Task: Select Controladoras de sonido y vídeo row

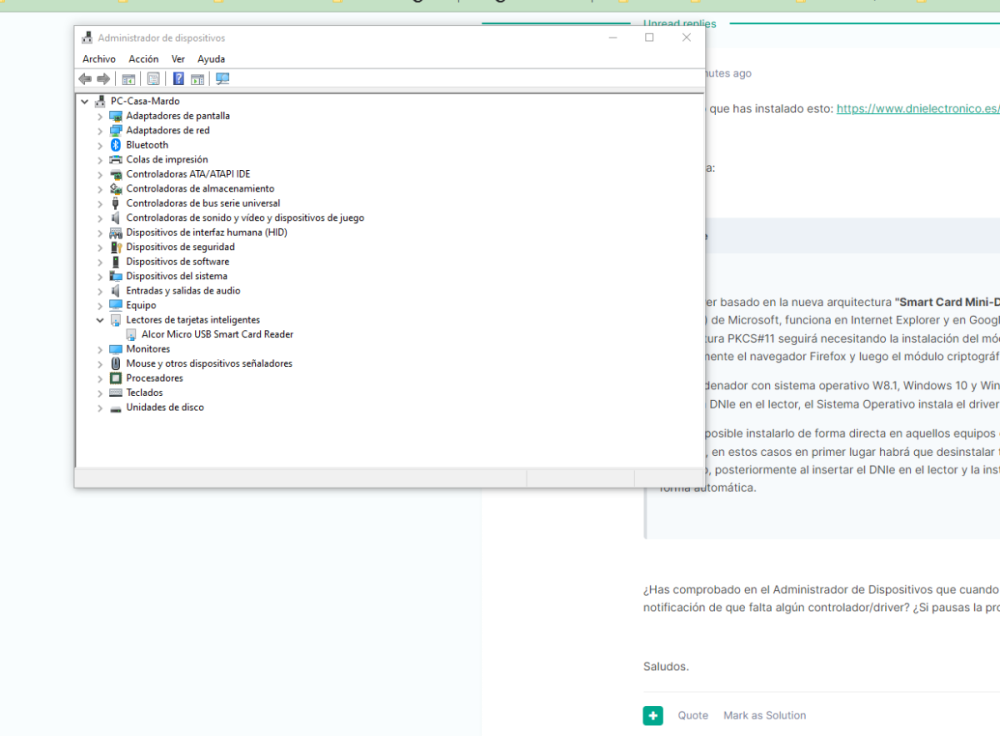Action: [245, 218]
